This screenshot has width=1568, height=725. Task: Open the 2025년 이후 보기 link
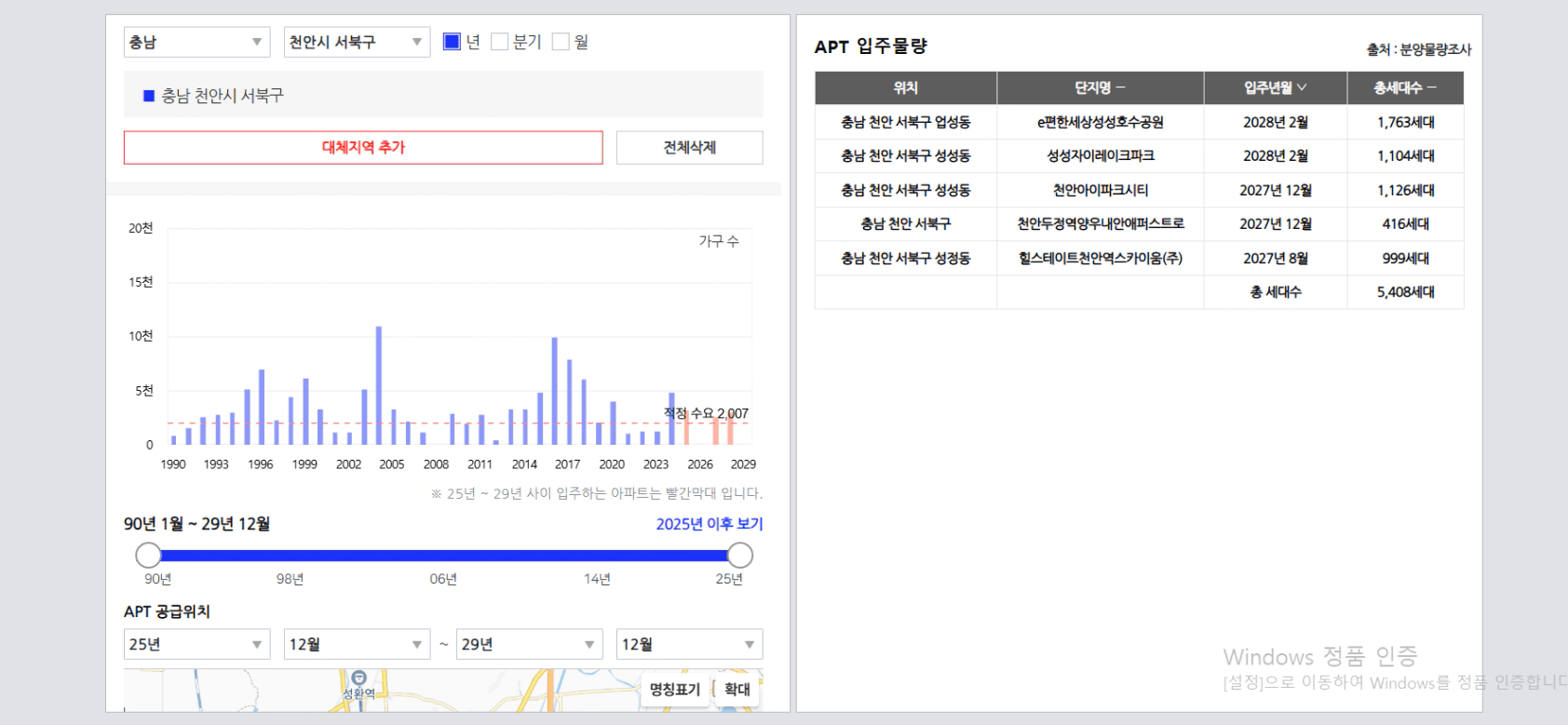pos(709,524)
